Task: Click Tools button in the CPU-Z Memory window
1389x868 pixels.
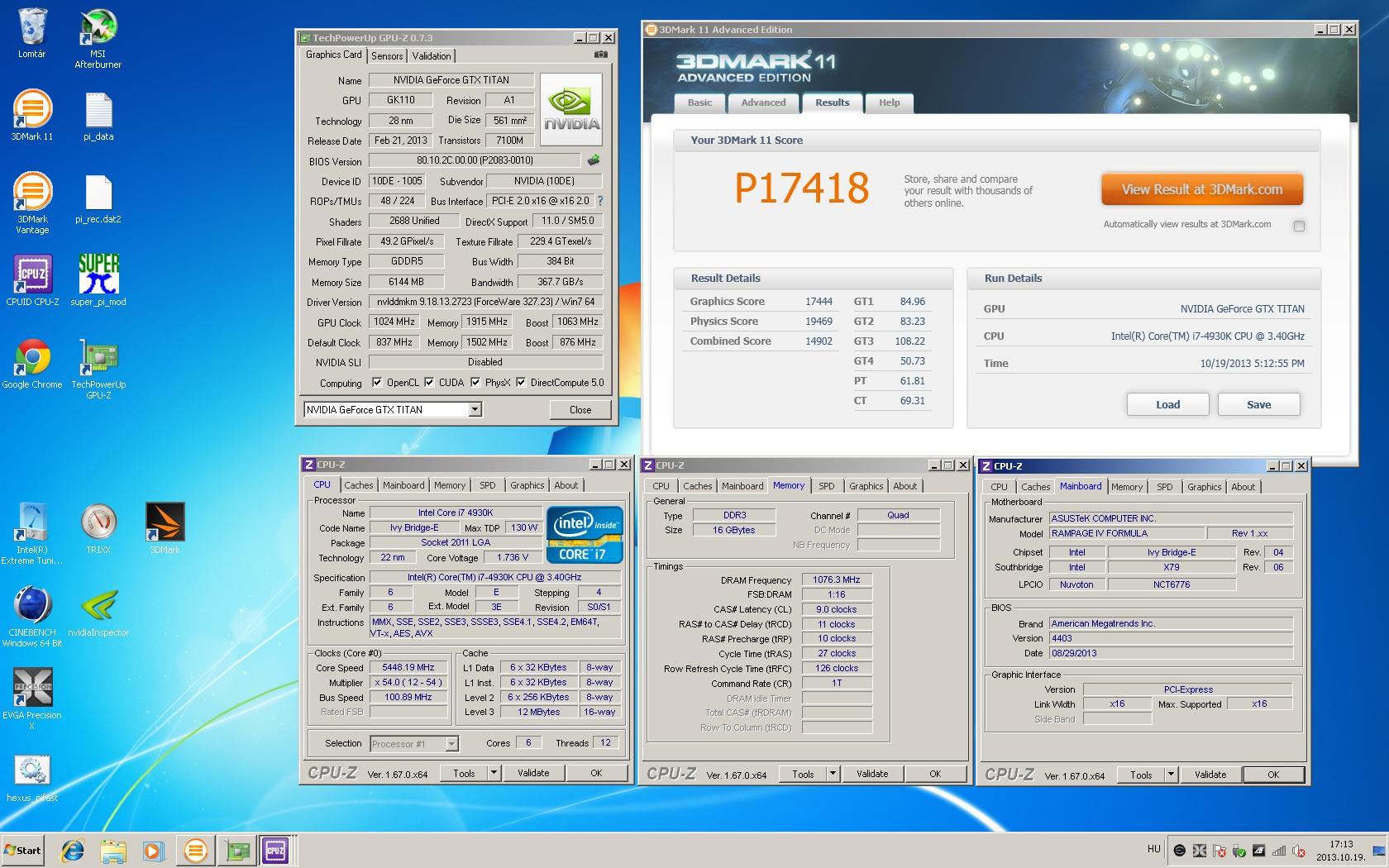Action: pyautogui.click(x=803, y=774)
